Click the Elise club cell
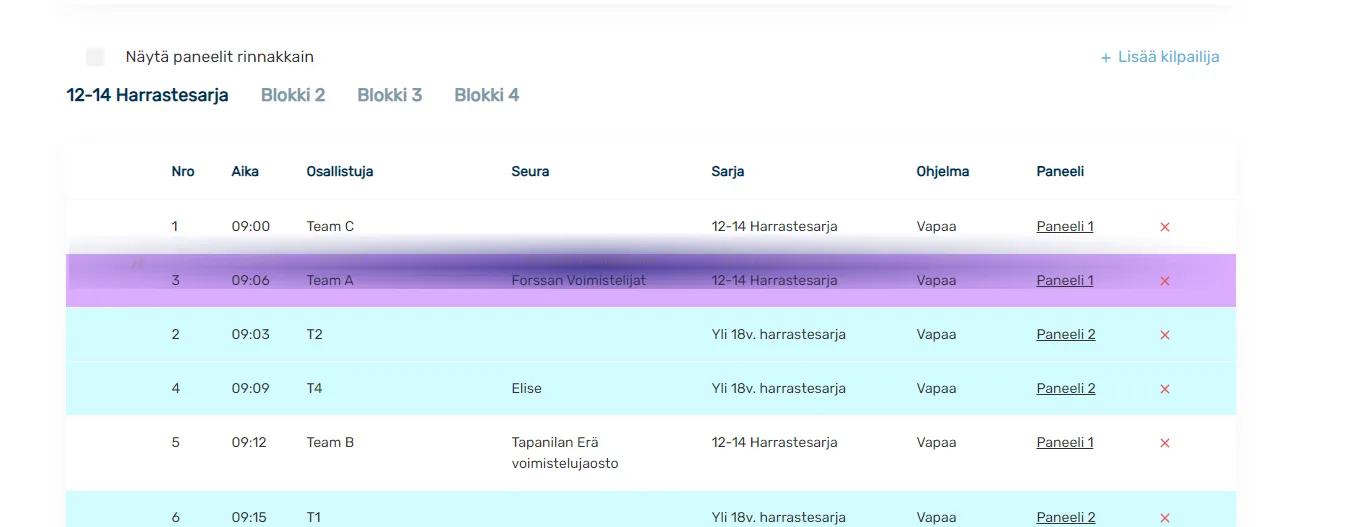The height and width of the screenshot is (527, 1358). [x=526, y=388]
